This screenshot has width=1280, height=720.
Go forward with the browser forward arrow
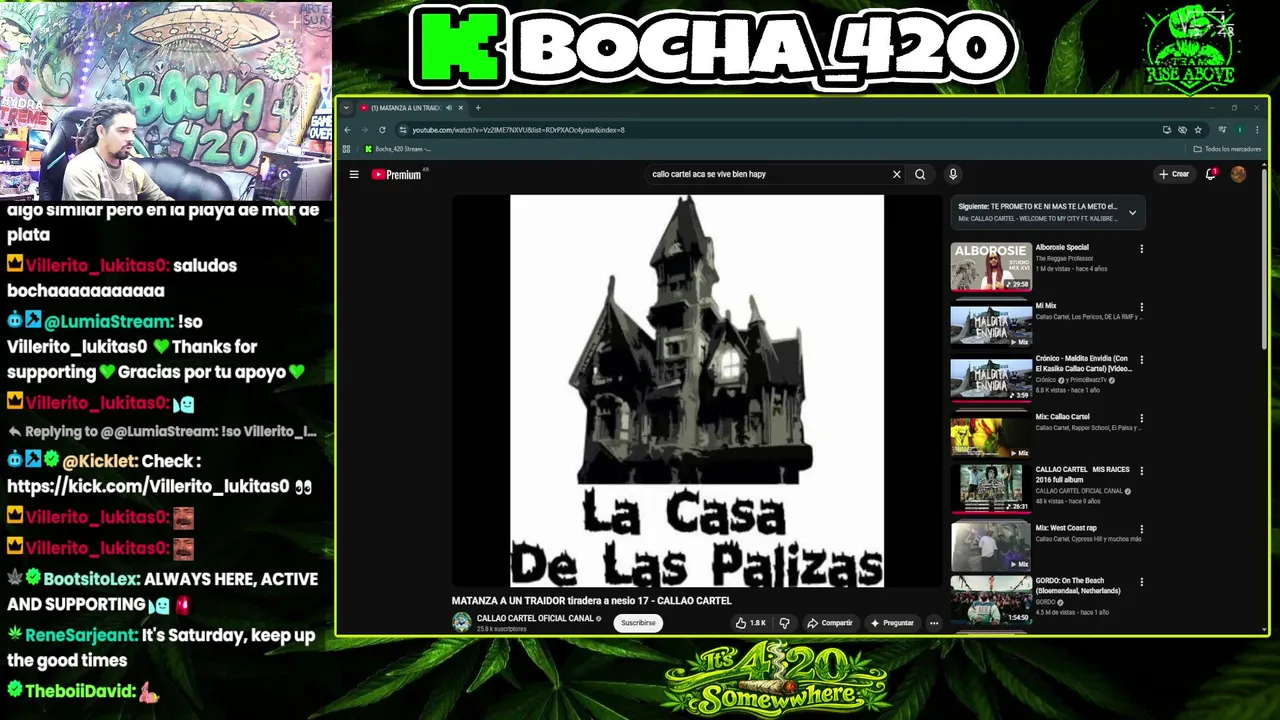tap(364, 130)
